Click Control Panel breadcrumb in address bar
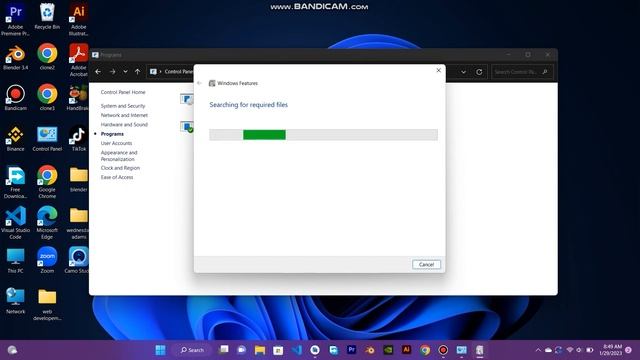This screenshot has width=640, height=360. [x=178, y=71]
